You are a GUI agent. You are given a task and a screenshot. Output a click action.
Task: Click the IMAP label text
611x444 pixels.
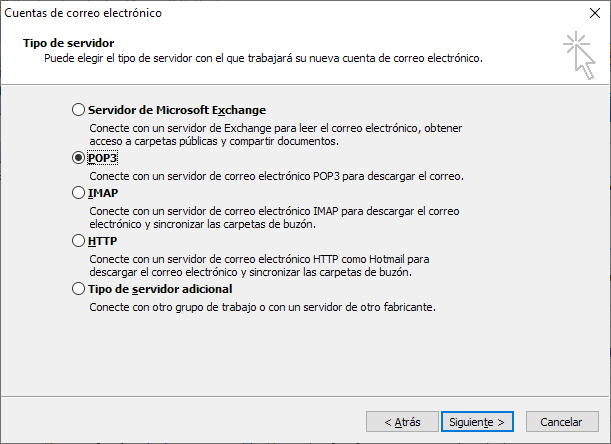(x=103, y=193)
